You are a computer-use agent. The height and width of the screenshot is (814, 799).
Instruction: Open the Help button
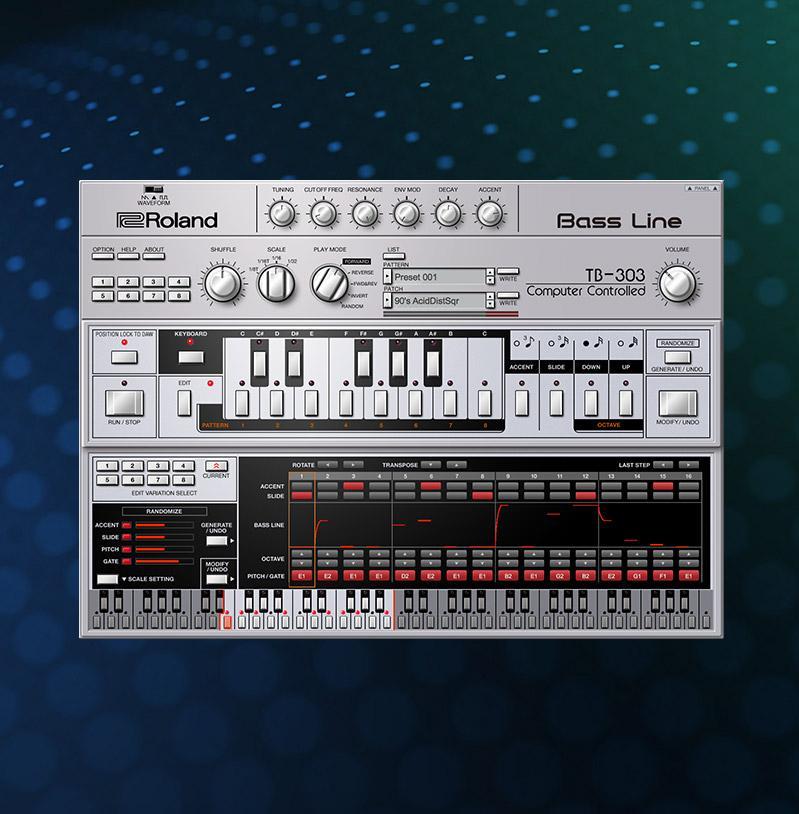click(x=128, y=256)
